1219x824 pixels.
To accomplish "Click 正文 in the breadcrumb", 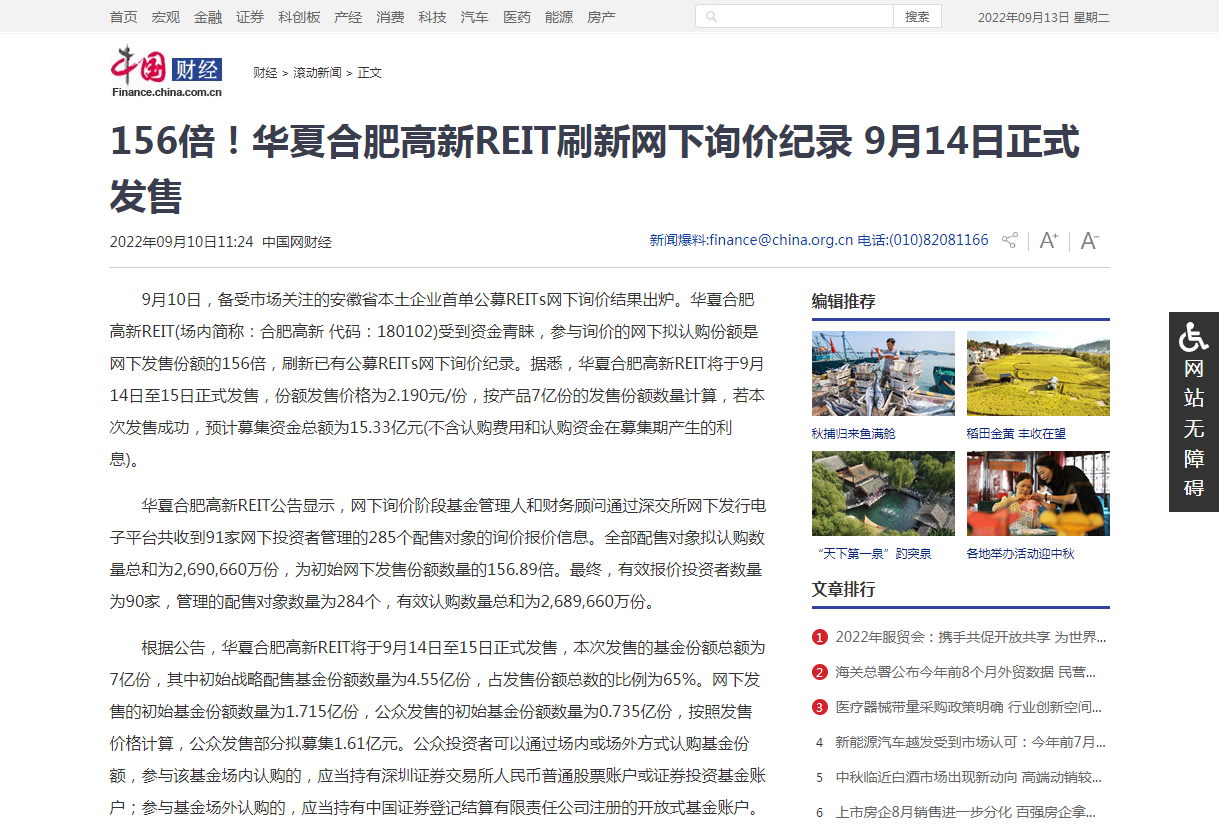I will [x=369, y=73].
